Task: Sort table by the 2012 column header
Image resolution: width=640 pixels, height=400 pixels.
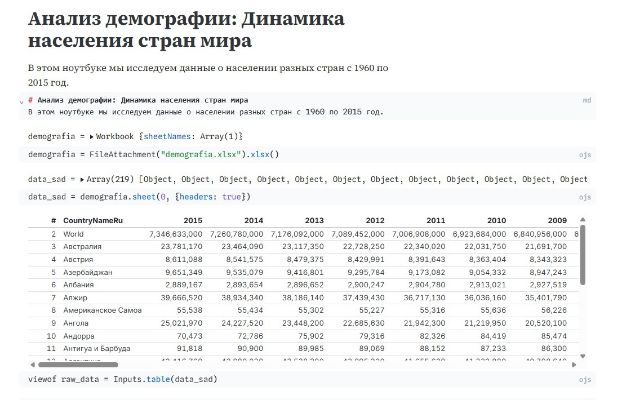Action: [375, 220]
